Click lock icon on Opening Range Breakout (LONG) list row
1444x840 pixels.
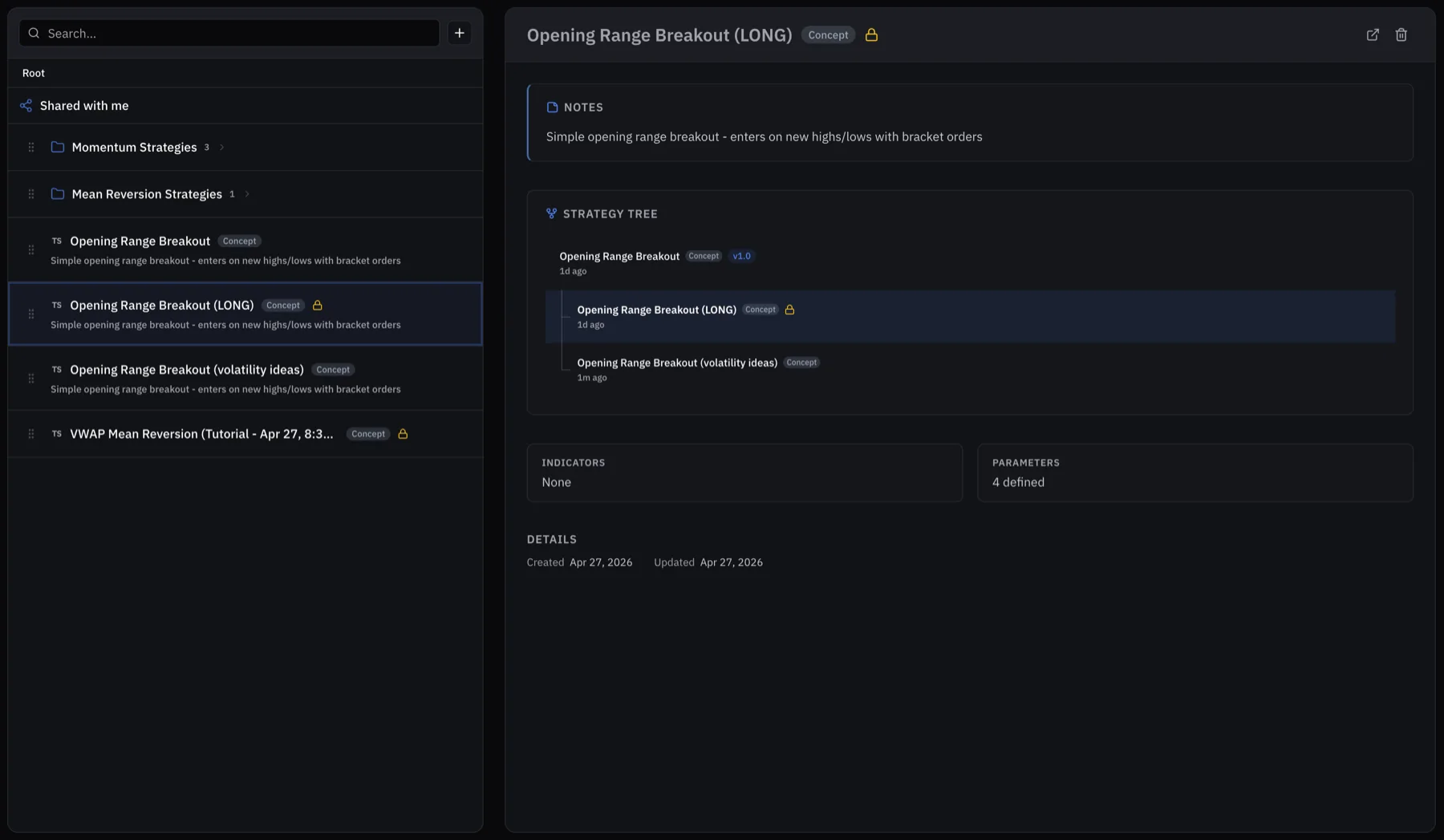coord(318,305)
